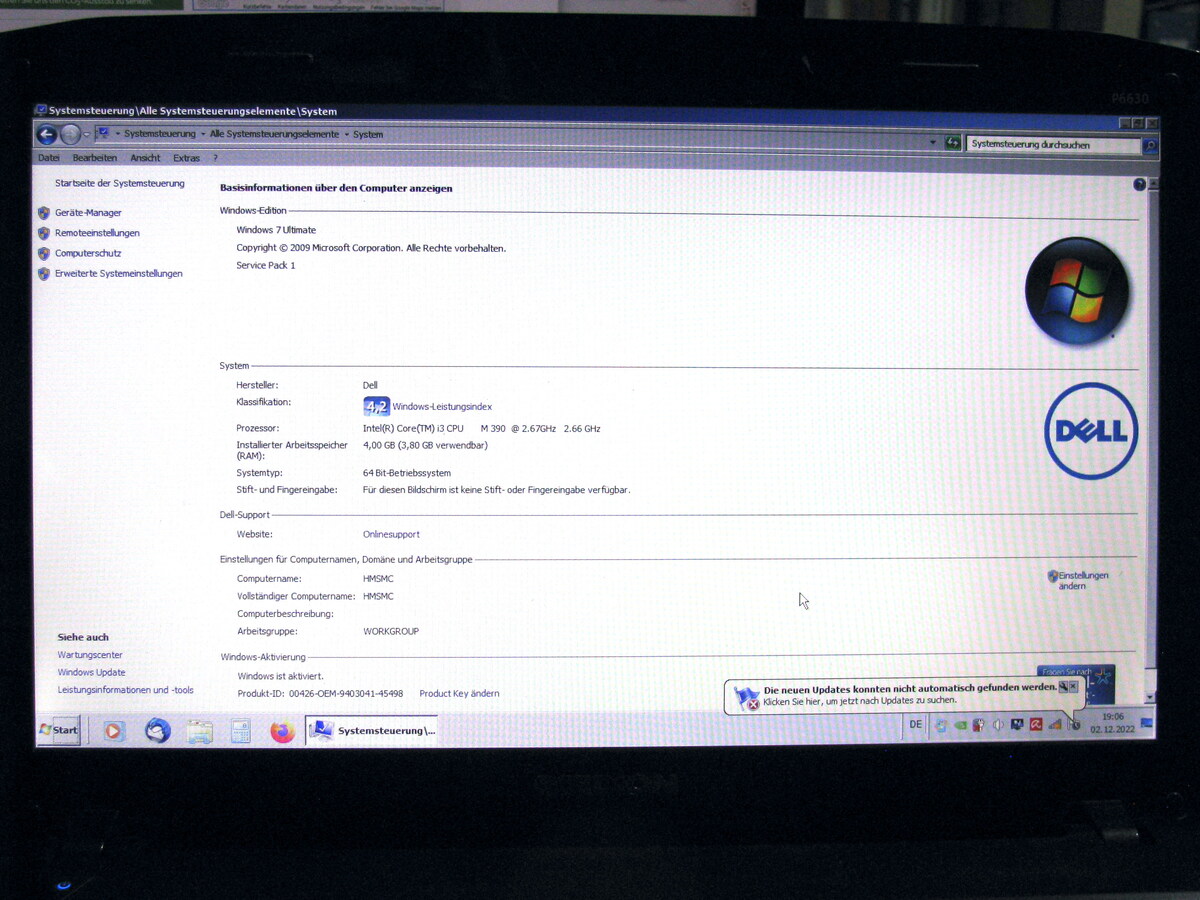Open the Bearbeiten menu

click(95, 158)
